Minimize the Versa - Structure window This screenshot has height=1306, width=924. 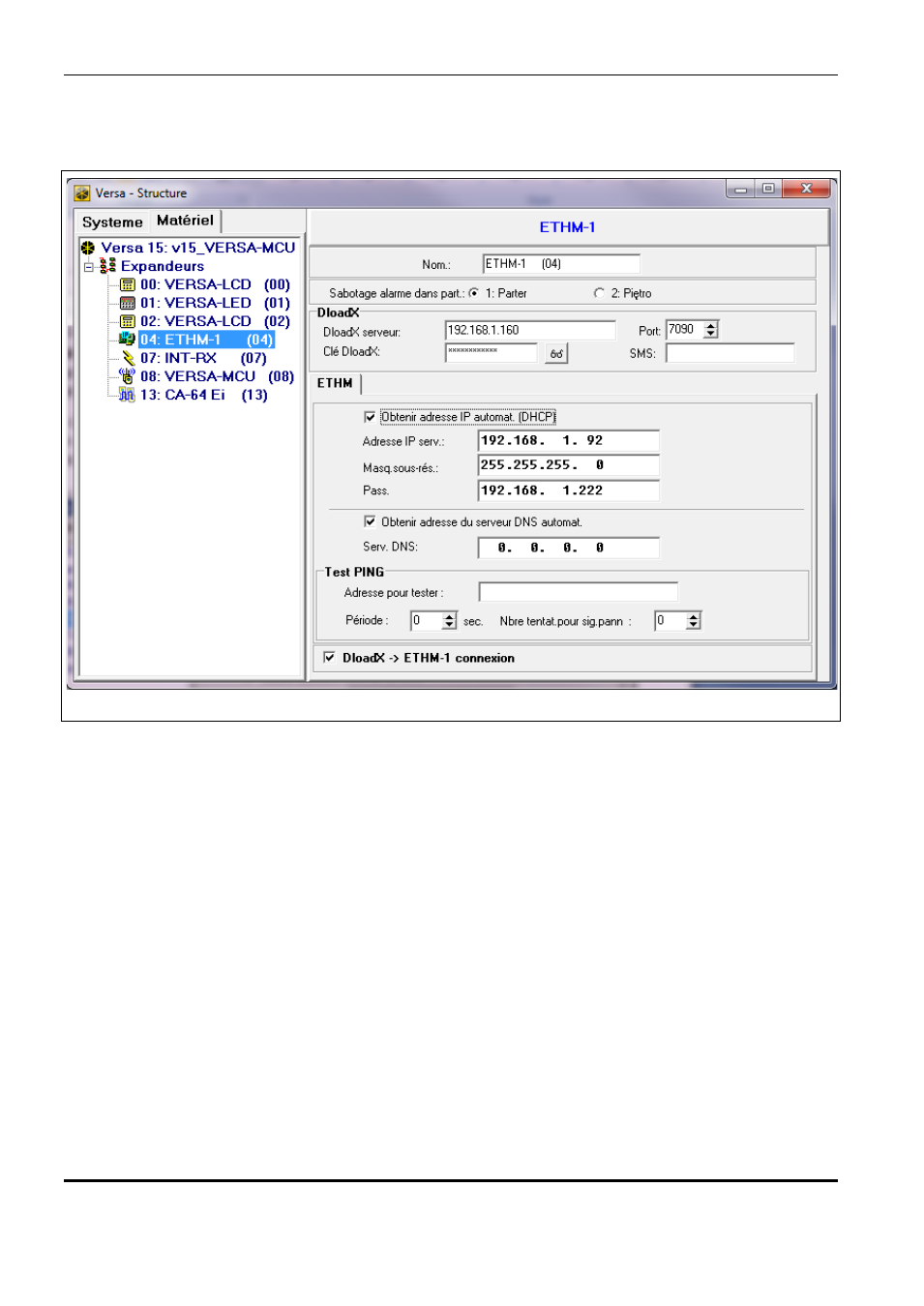click(x=741, y=190)
